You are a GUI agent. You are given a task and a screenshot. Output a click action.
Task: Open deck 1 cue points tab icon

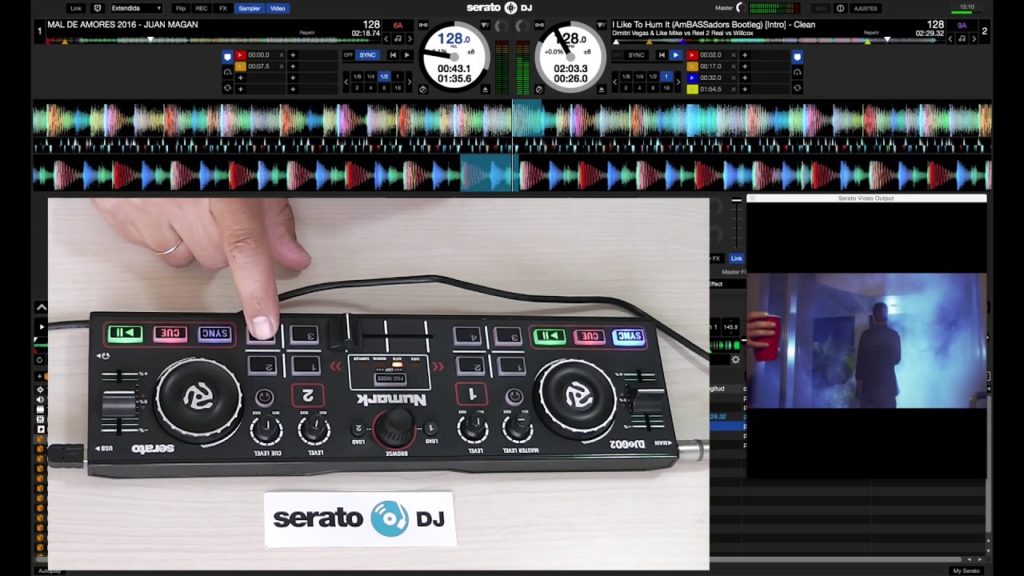coord(227,57)
